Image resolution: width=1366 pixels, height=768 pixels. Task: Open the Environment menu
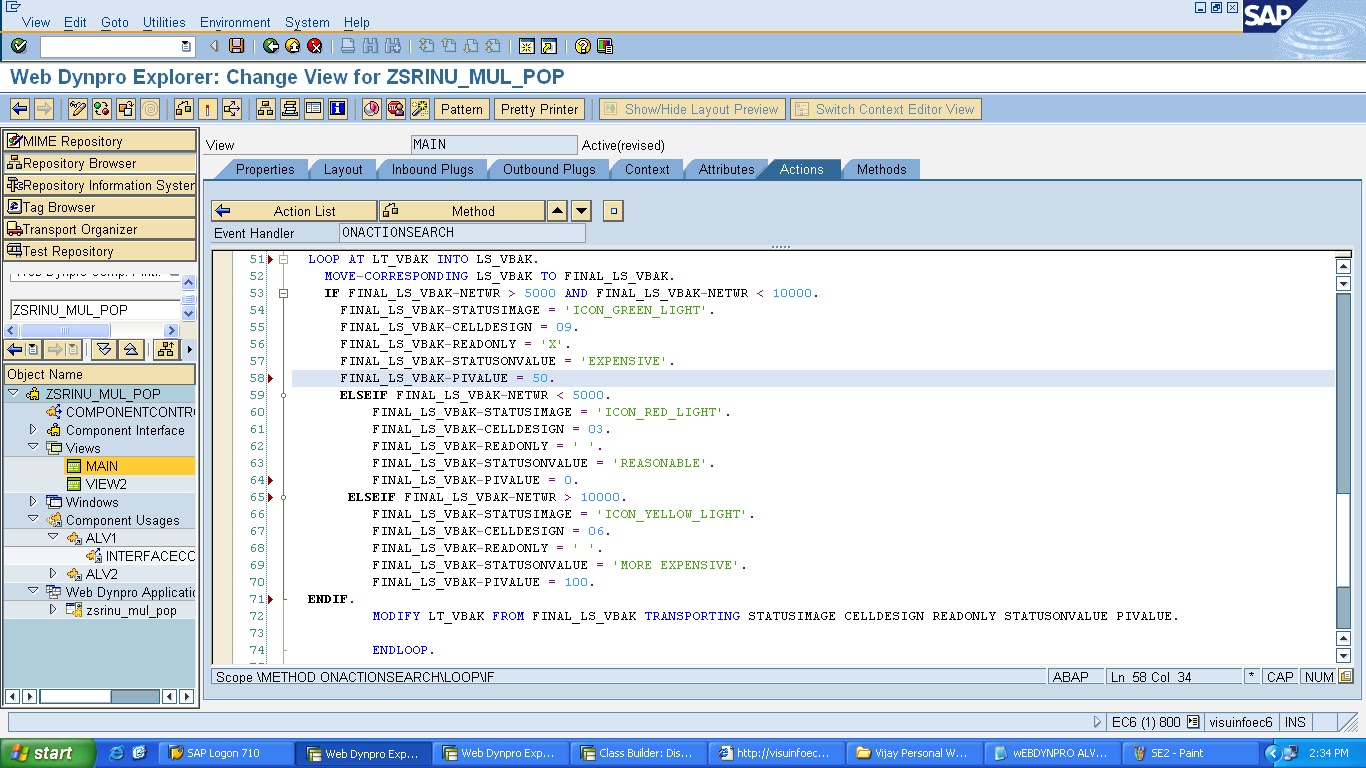(235, 22)
